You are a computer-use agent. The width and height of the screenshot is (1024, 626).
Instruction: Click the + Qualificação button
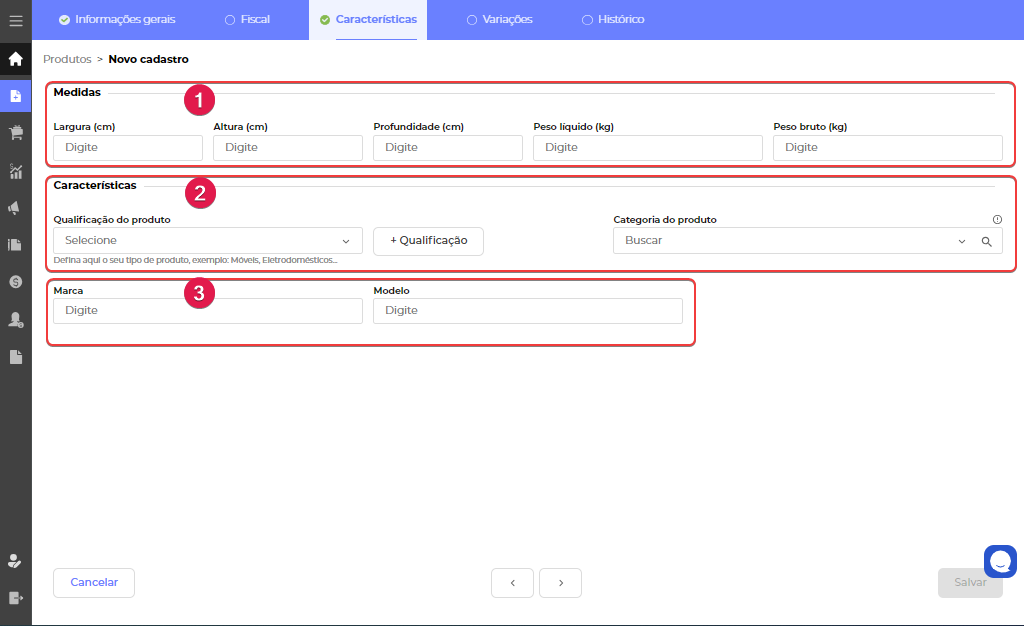[428, 241]
